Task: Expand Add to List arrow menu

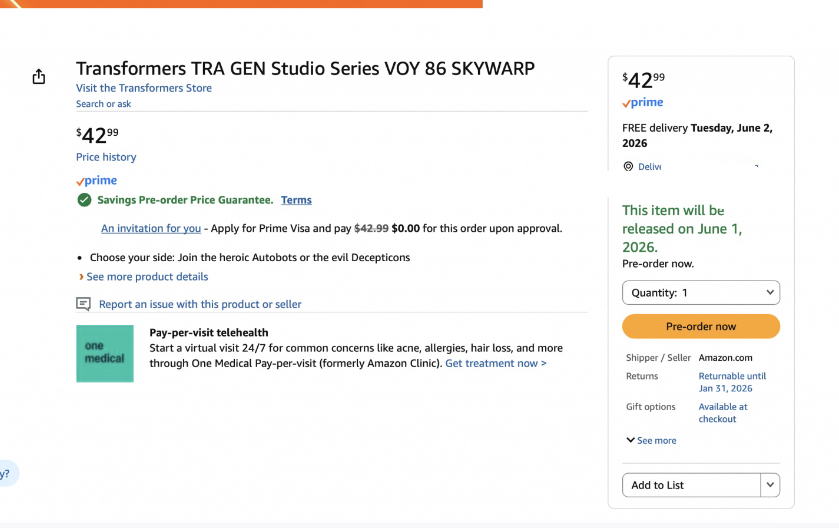Action: pyautogui.click(x=770, y=485)
